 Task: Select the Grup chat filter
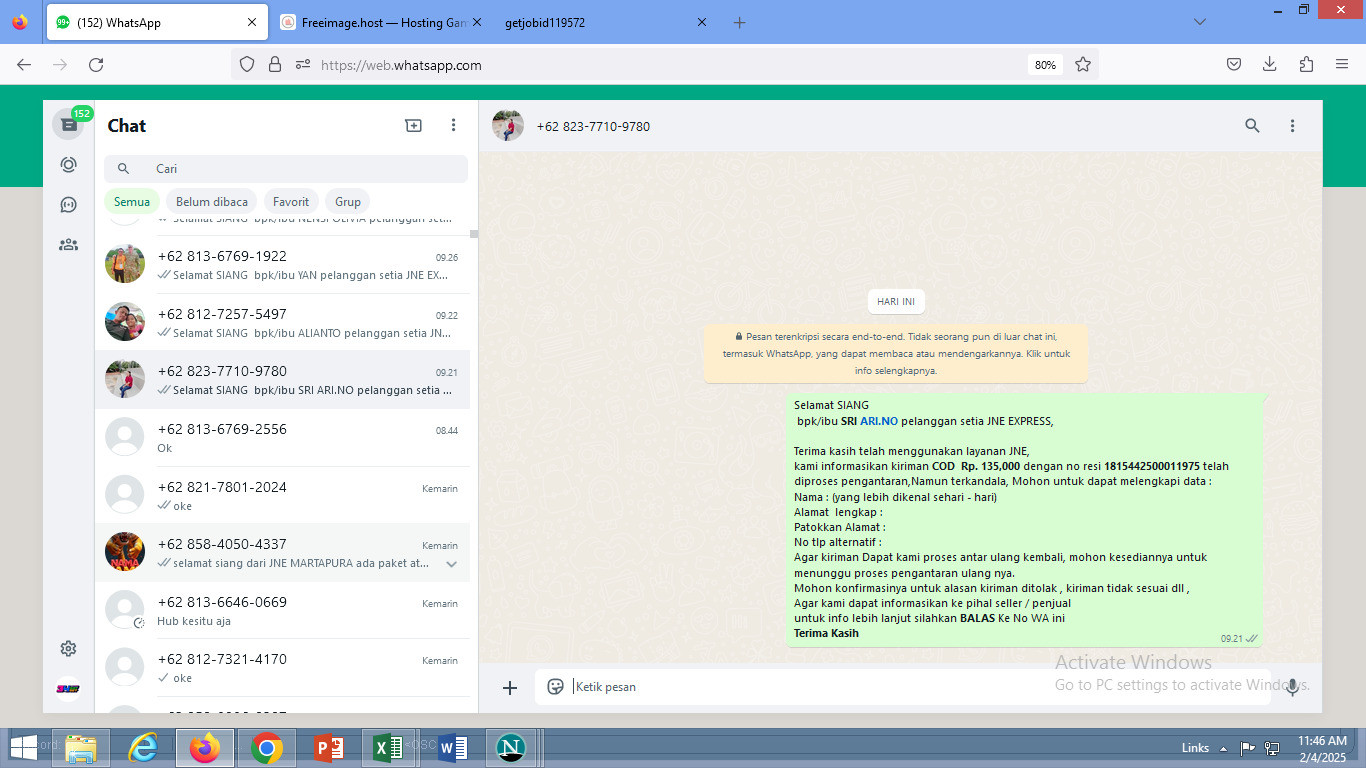pos(348,202)
